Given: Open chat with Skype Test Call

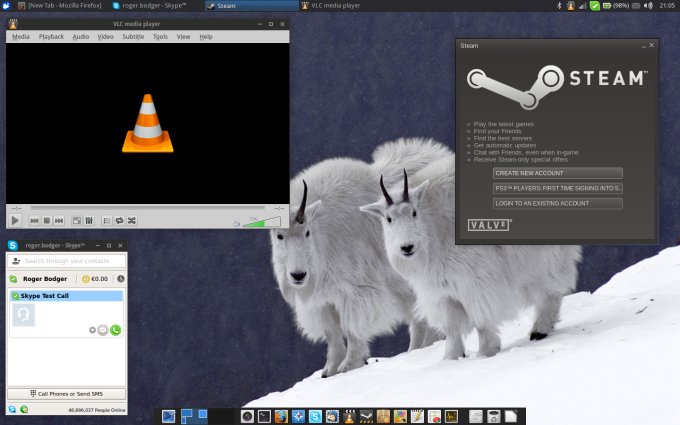Looking at the screenshot, I should pyautogui.click(x=103, y=329).
